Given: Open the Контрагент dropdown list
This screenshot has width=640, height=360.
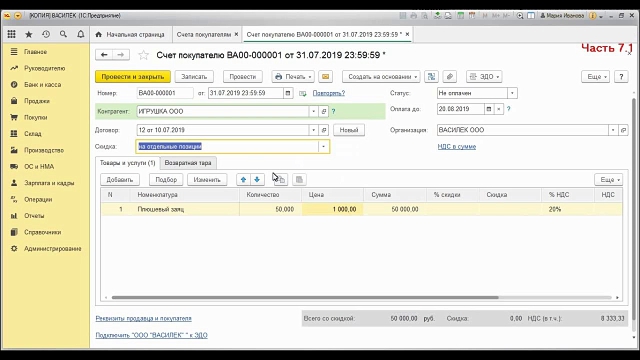Looking at the screenshot, I should click(313, 111).
